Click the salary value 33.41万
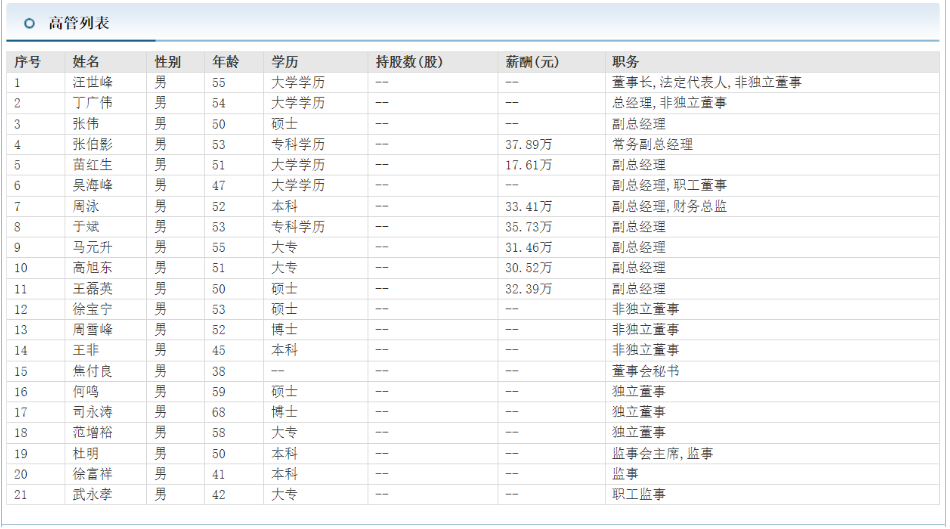This screenshot has height=529, width=950. (529, 206)
